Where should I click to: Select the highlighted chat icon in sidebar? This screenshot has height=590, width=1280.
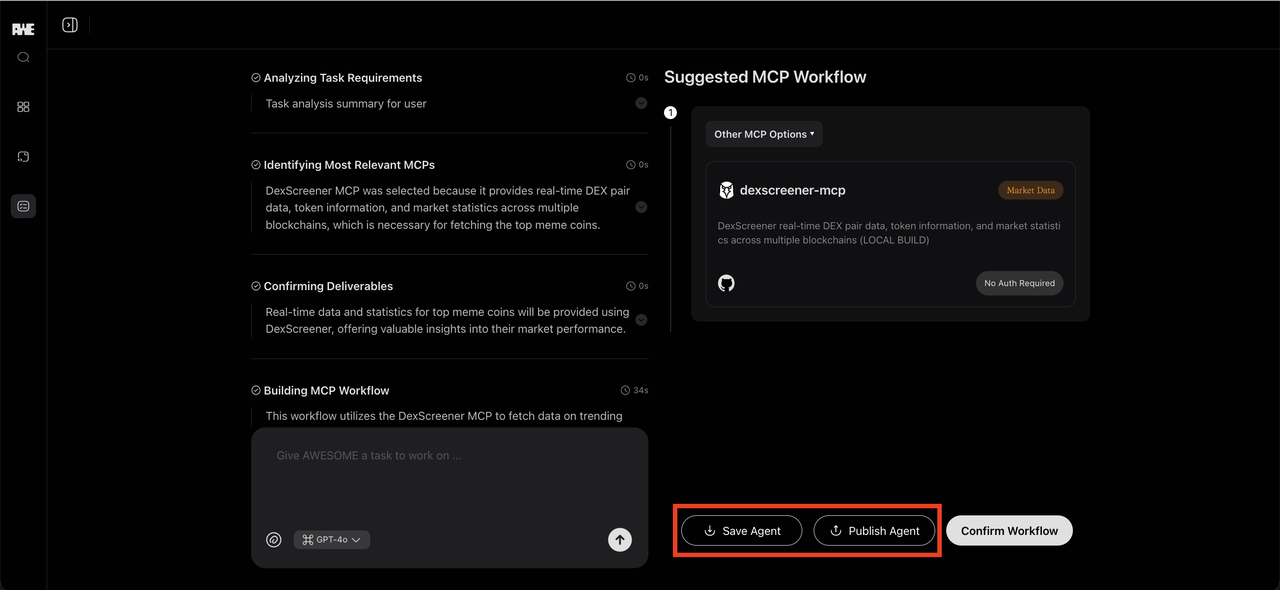click(x=23, y=206)
